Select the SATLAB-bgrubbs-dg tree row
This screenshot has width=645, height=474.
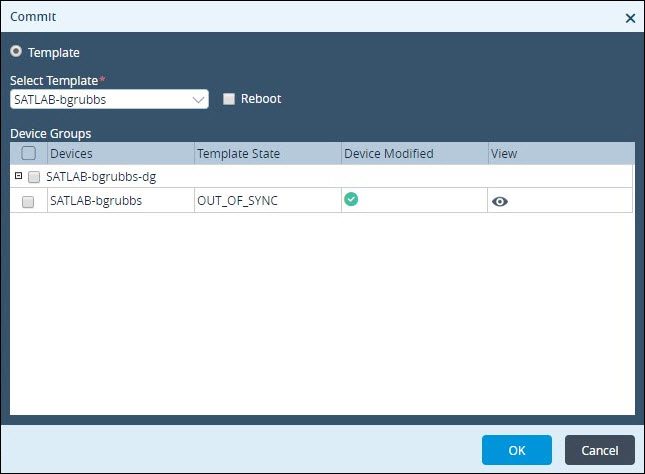pyautogui.click(x=321, y=177)
